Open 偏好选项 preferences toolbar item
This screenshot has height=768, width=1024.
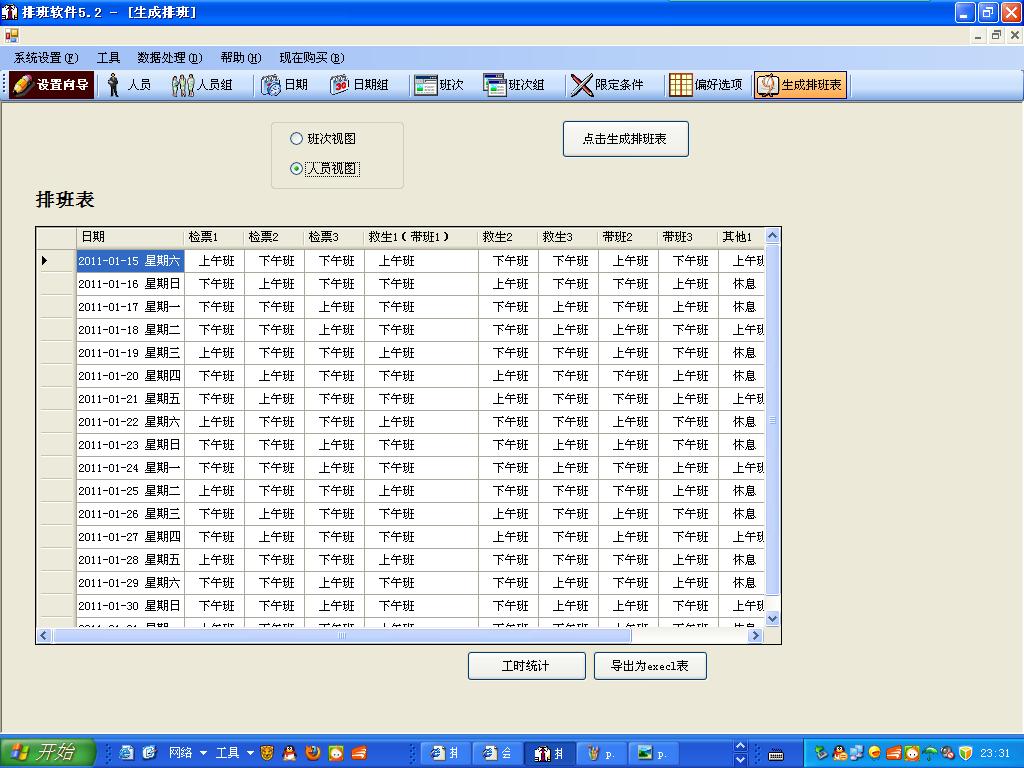click(706, 85)
